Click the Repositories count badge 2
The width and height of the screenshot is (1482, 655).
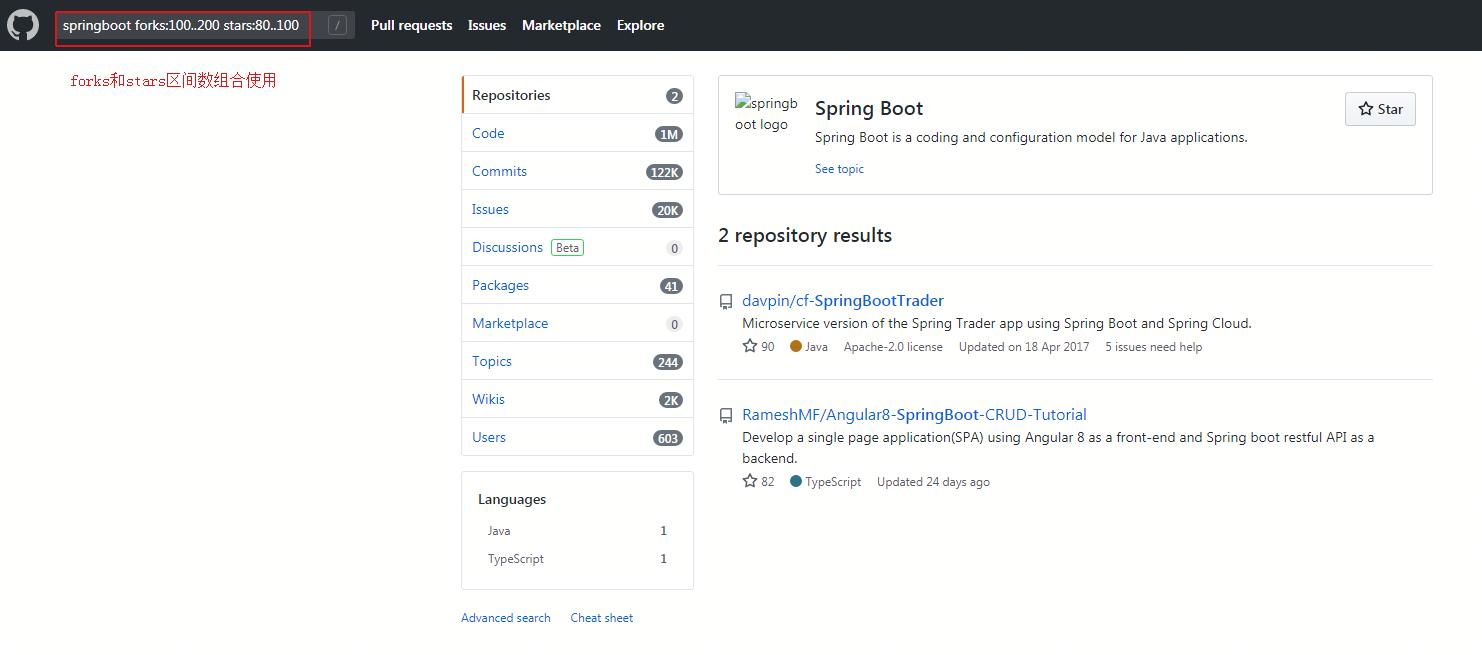point(674,96)
